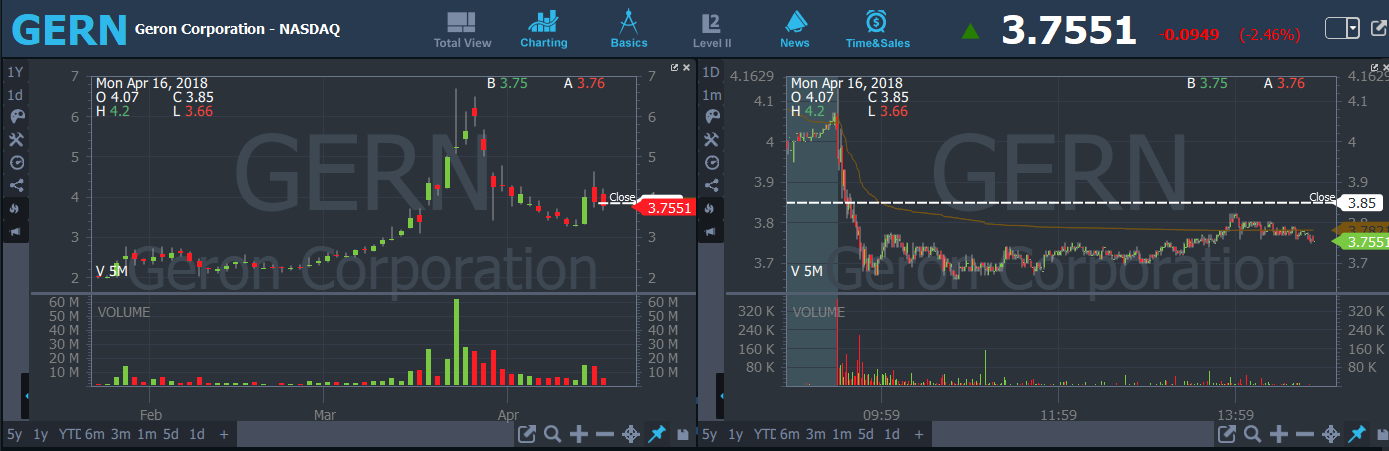Select 5d timeframe on left chart

[x=172, y=434]
